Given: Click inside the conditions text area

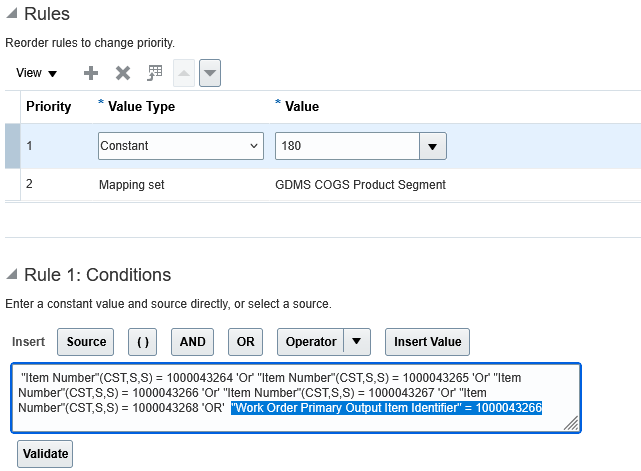Looking at the screenshot, I should click(300, 422).
